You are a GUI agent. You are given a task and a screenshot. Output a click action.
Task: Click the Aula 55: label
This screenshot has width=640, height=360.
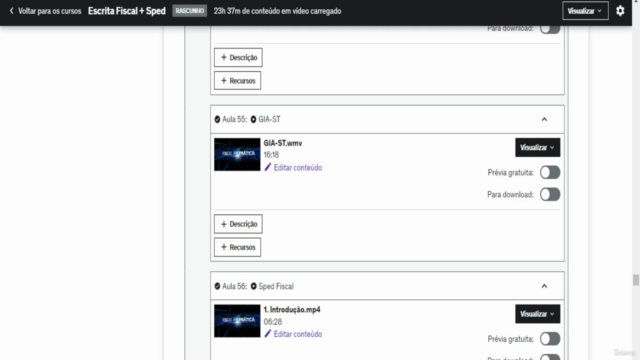234,119
